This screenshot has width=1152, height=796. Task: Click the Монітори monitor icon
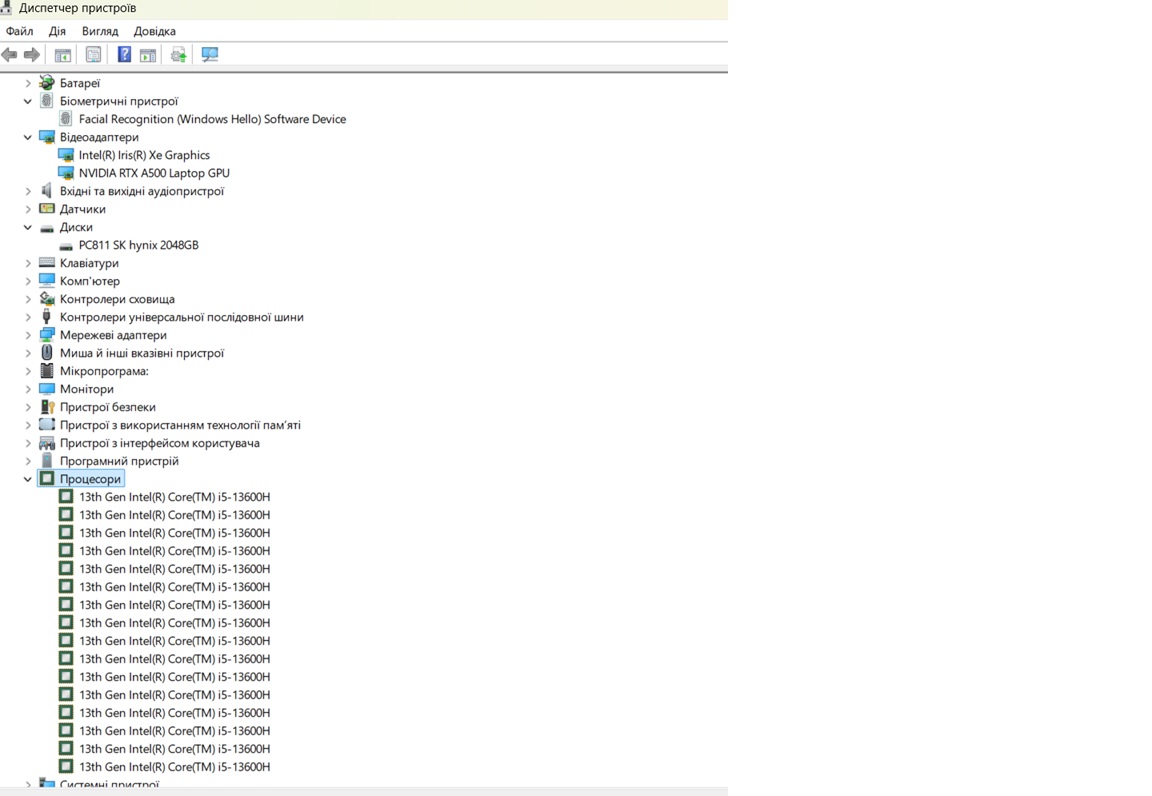47,389
